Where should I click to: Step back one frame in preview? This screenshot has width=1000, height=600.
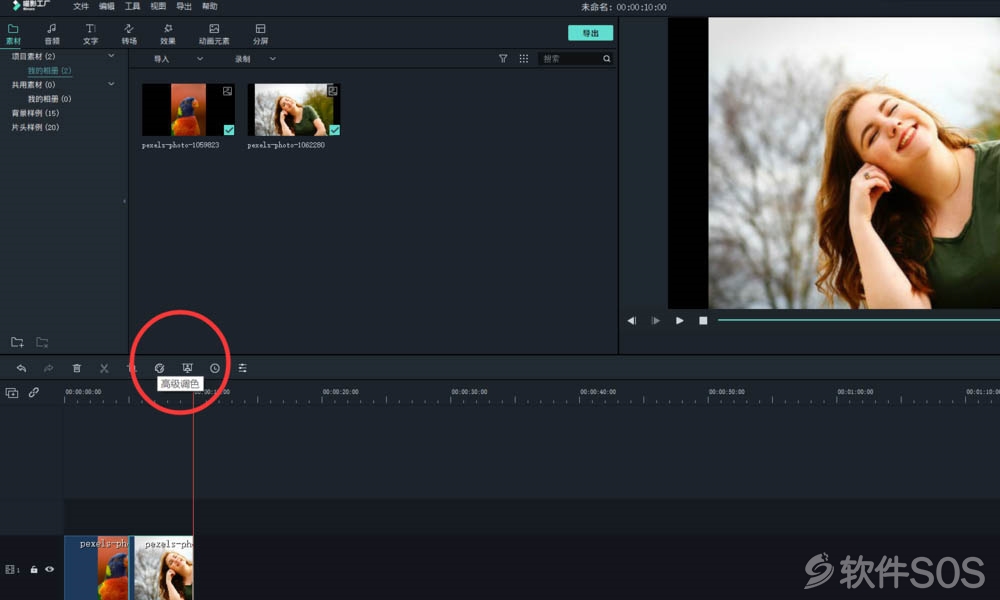pyautogui.click(x=631, y=321)
